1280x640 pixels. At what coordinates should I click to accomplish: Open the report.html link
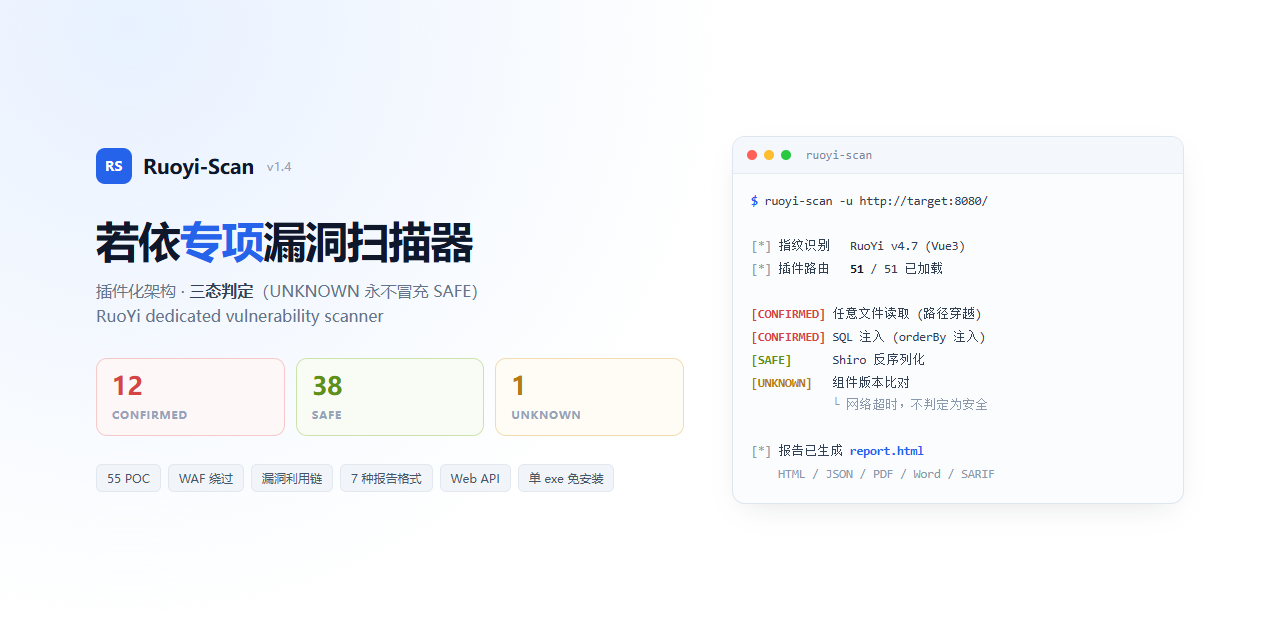pos(887,451)
